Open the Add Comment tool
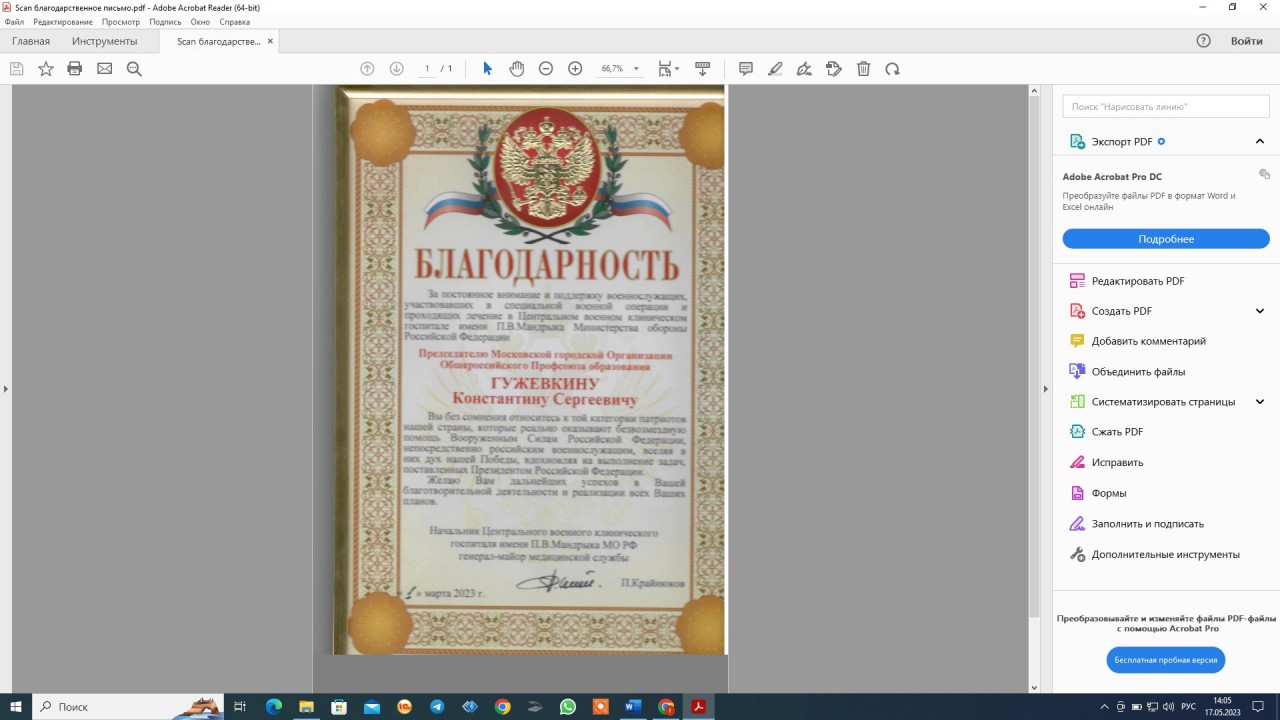Viewport: 1280px width, 720px height. click(x=745, y=68)
